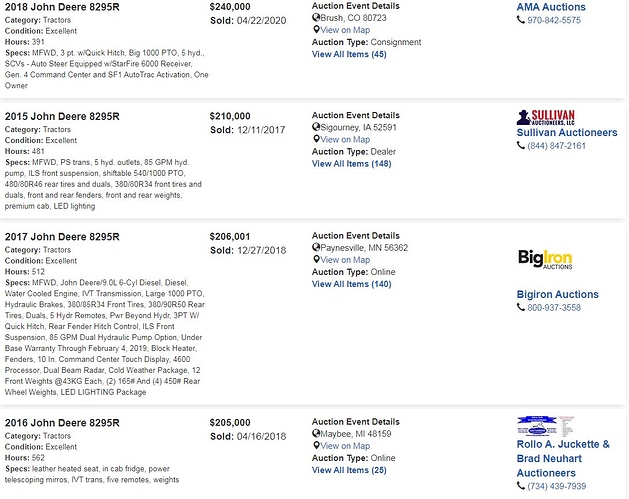Click phone icon next to (734) 439-7939
The width and height of the screenshot is (629, 499).
click(521, 486)
